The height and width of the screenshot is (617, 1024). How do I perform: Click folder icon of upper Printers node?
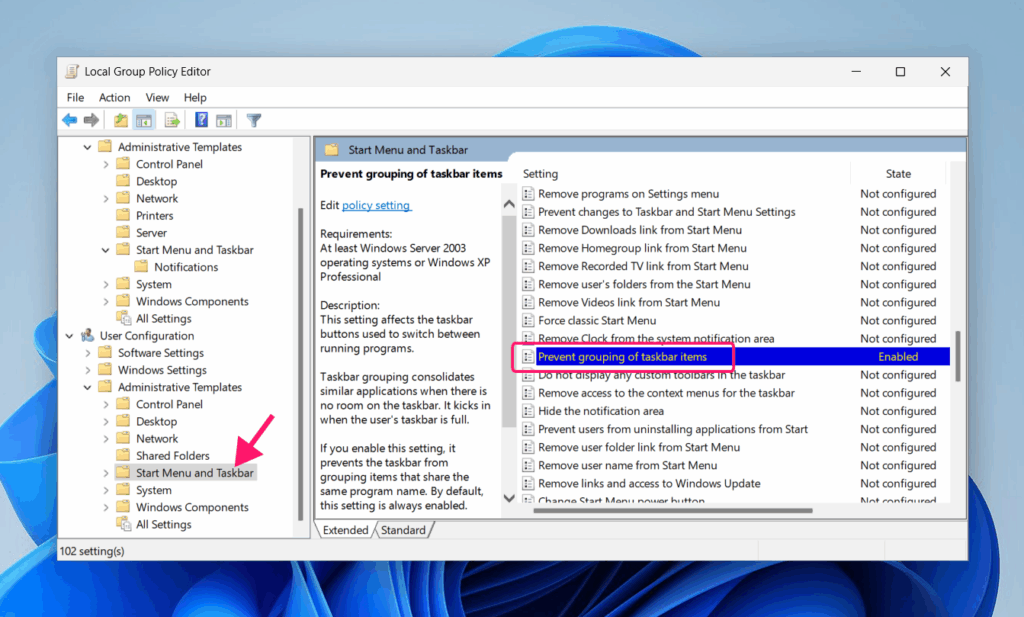pos(123,215)
